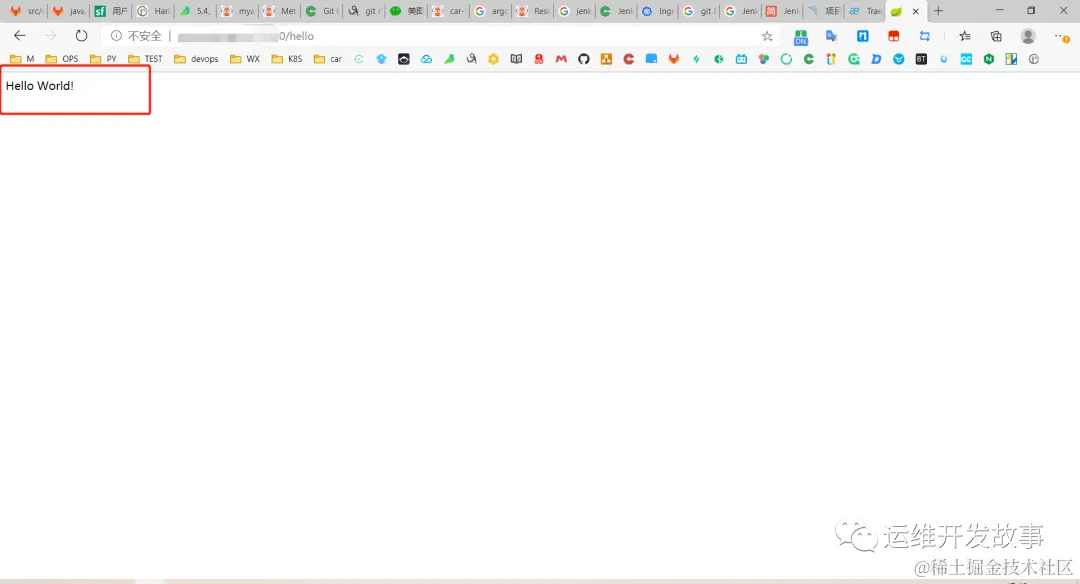Open the green lightning bolt bookmark icon
The height and width of the screenshot is (584, 1080).
click(x=696, y=59)
